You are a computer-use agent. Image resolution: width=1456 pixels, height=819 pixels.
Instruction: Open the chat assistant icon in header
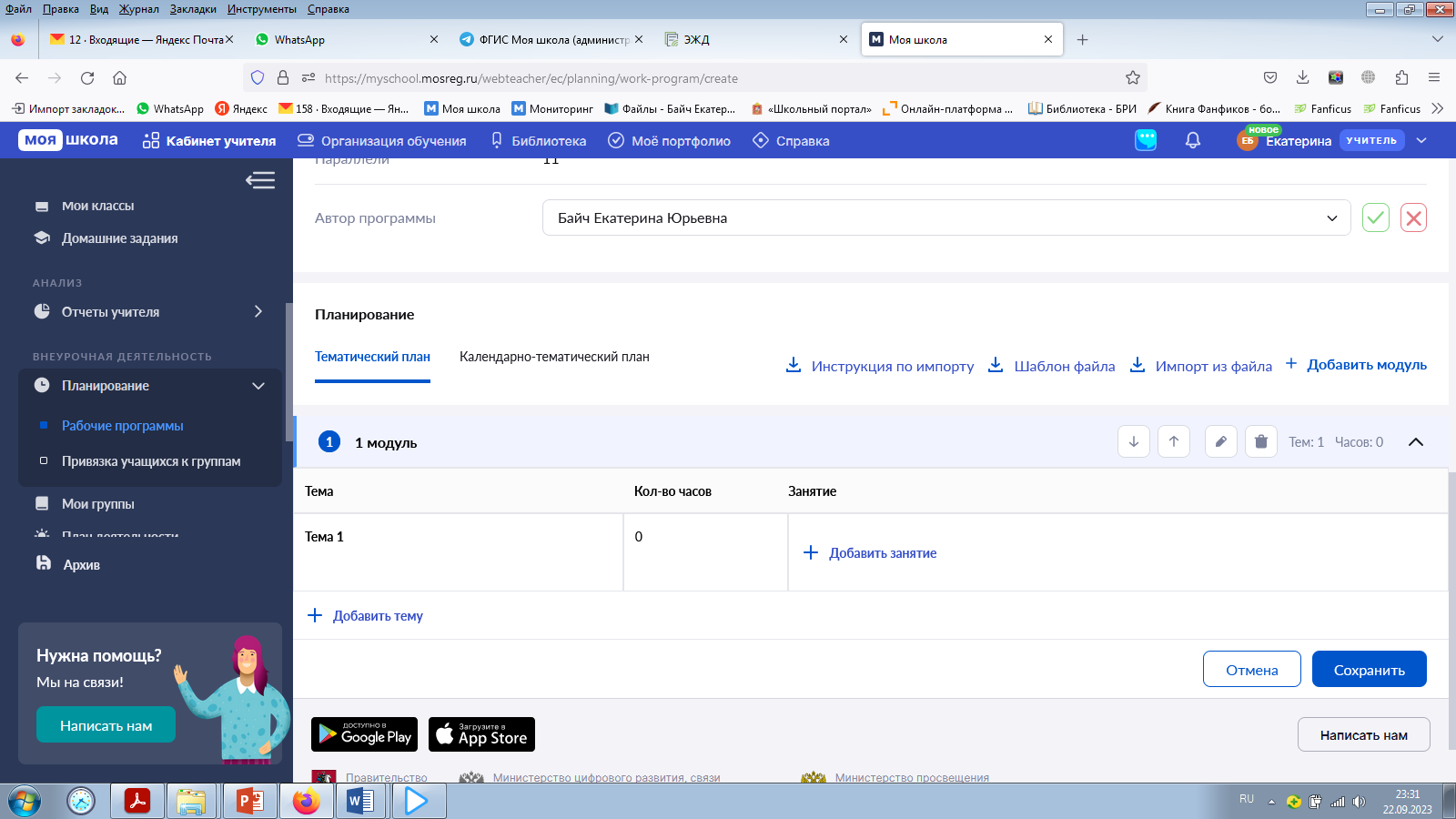point(1146,140)
